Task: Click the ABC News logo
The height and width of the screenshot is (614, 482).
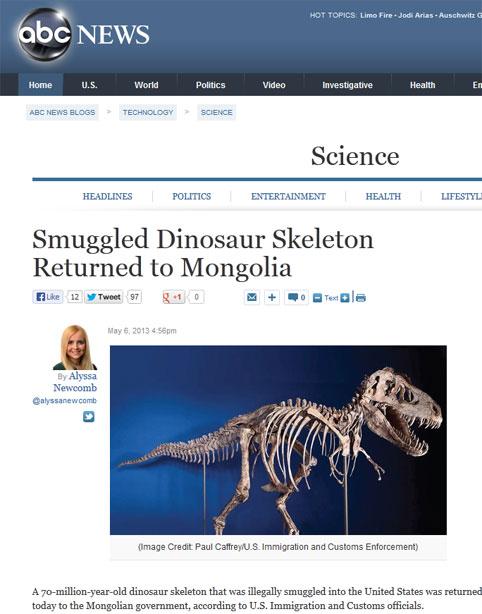Action: (83, 34)
